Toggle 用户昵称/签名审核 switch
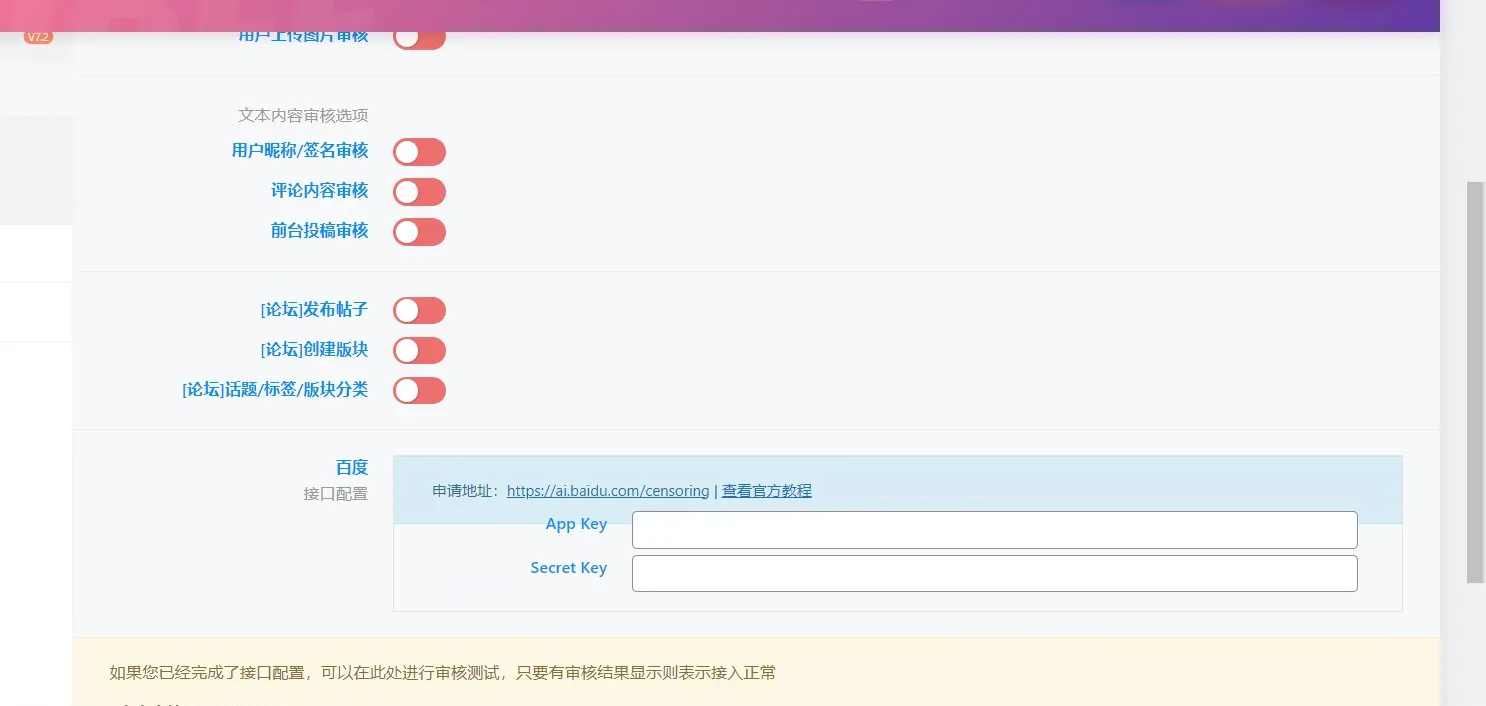1486x706 pixels. point(419,152)
